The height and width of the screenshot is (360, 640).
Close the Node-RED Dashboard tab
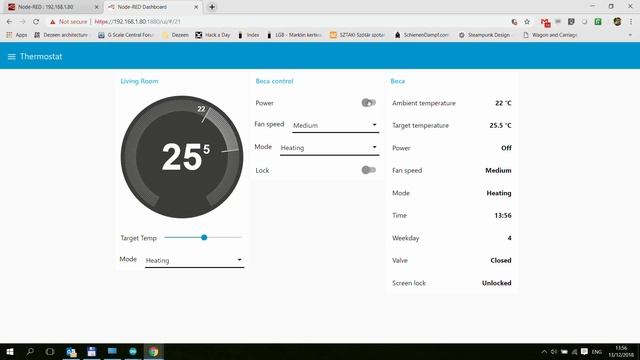point(196,7)
